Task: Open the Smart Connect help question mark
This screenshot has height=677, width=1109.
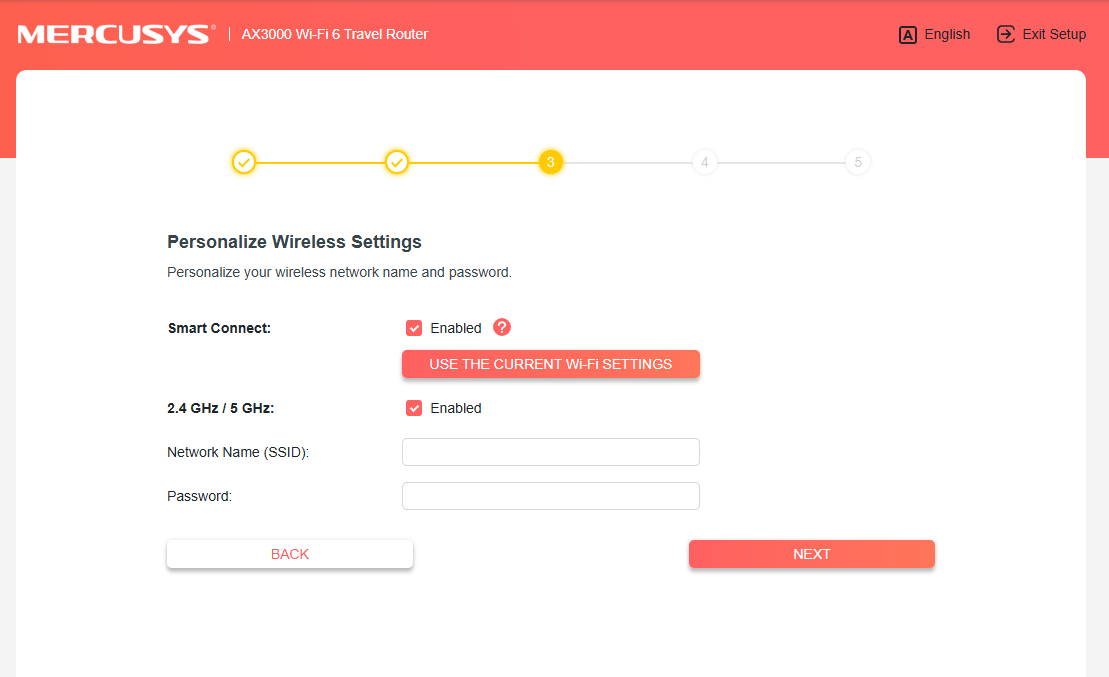Action: (501, 328)
